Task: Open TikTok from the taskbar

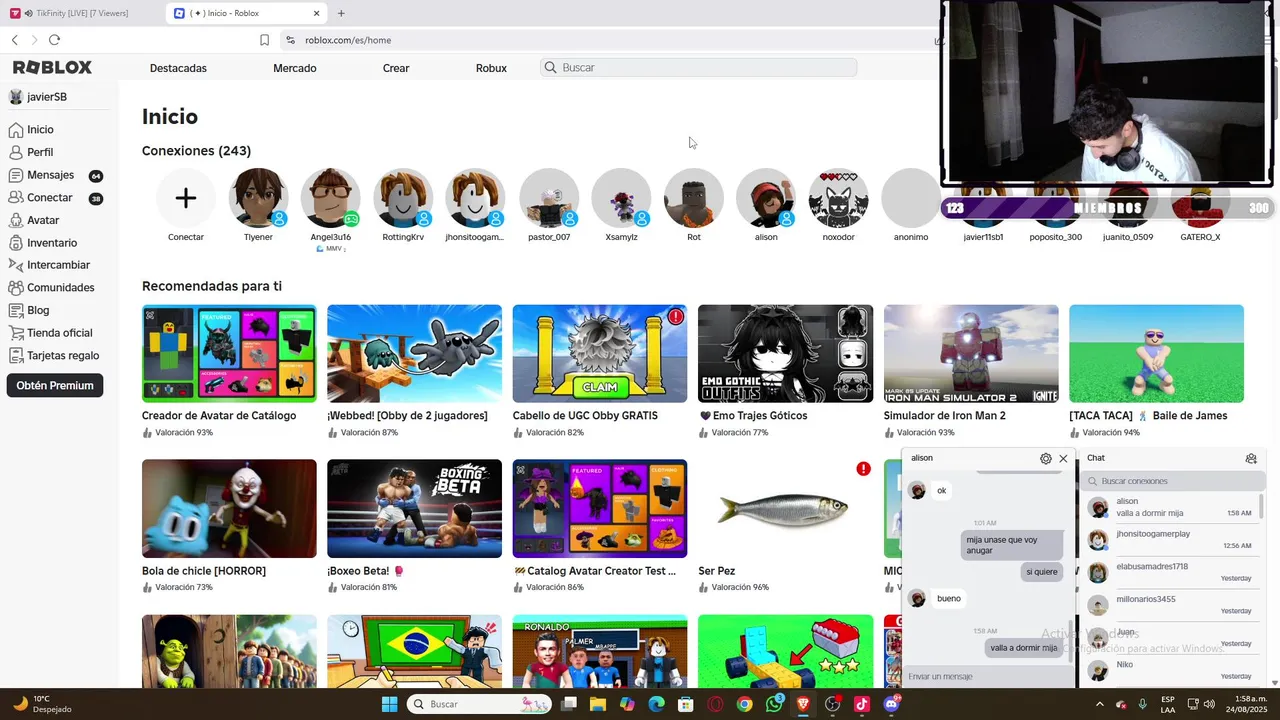Action: (862, 704)
